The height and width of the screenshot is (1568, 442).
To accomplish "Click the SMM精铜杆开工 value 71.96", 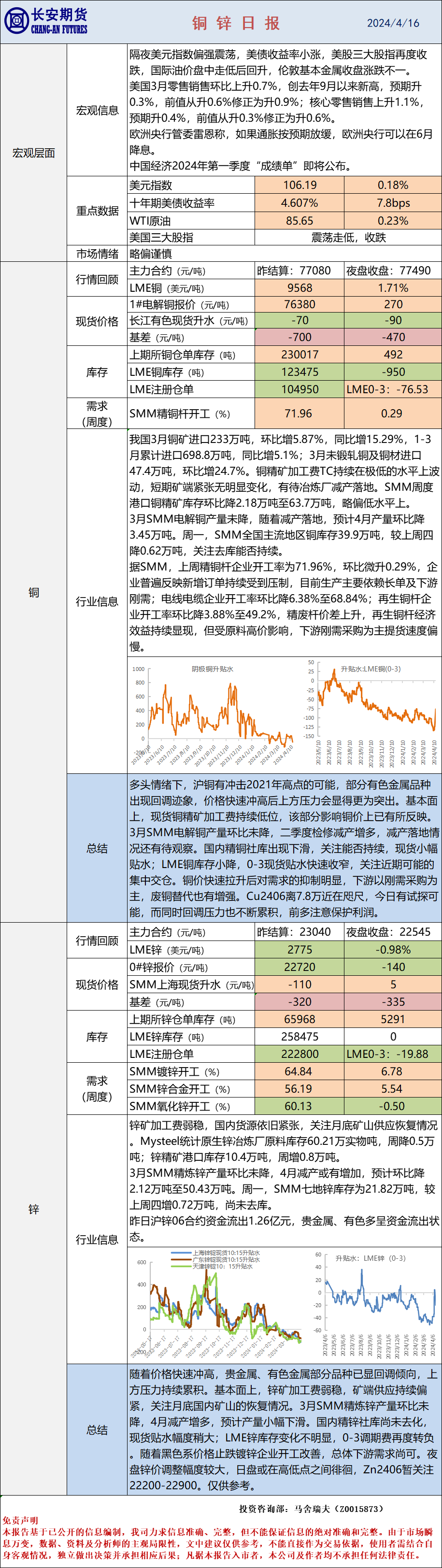I will pos(299,414).
